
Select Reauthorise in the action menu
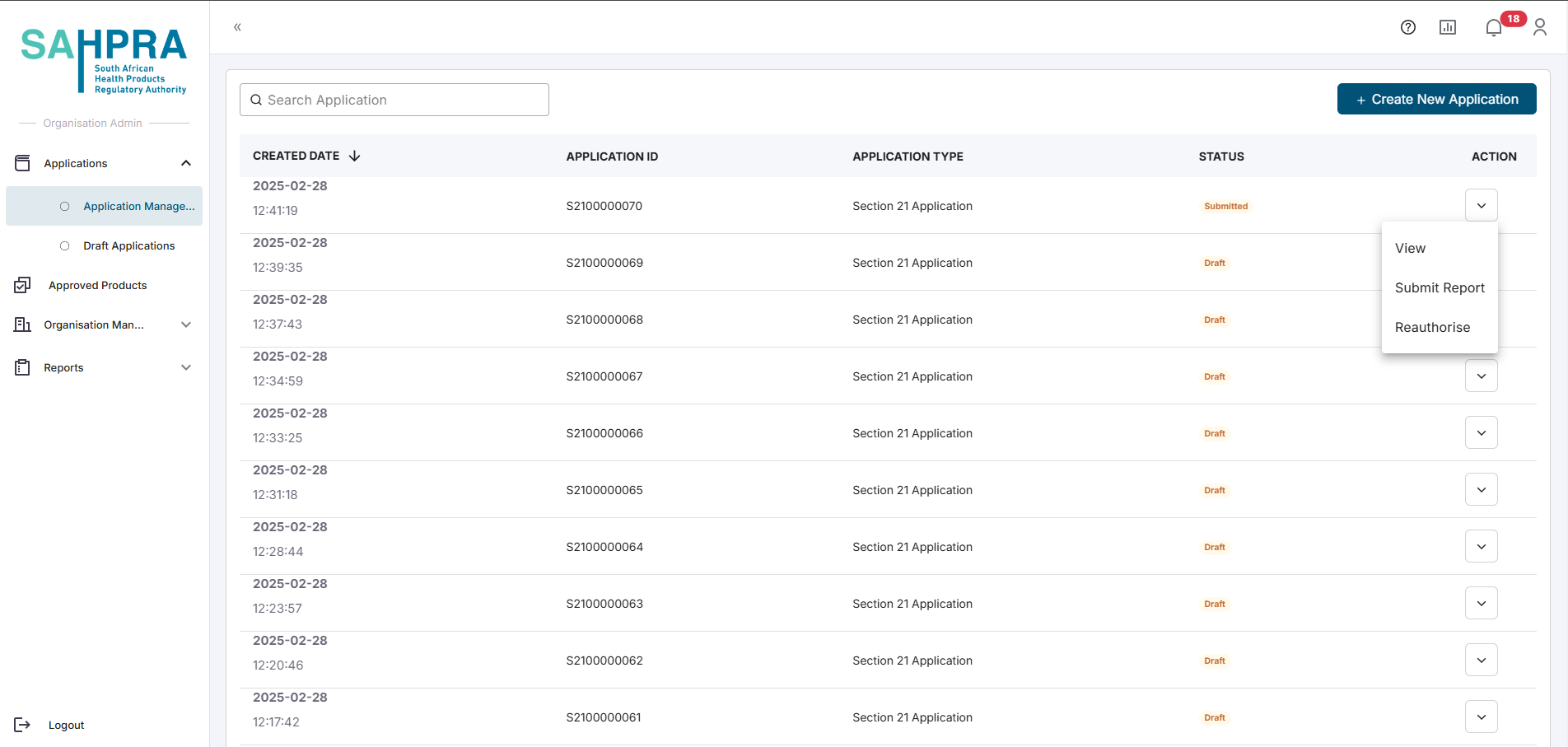(1432, 327)
